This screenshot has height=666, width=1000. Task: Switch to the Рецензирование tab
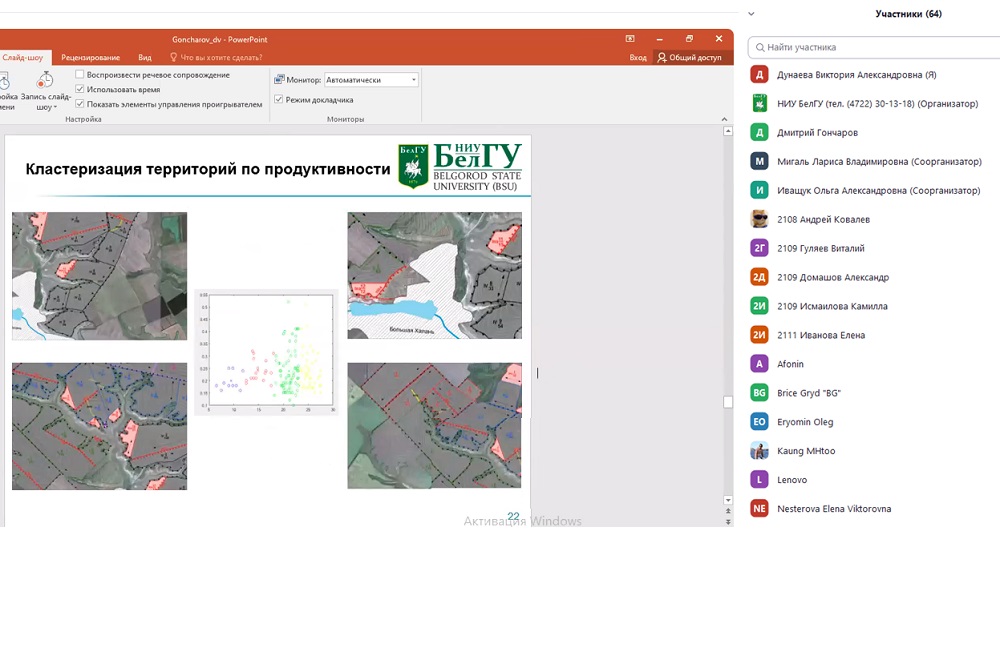[x=90, y=58]
